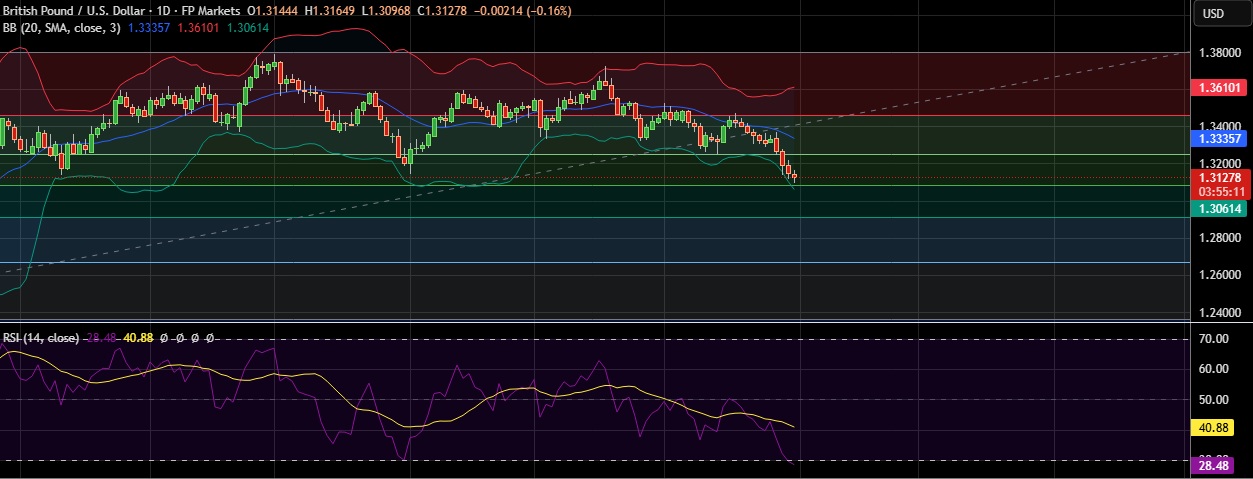Click the green 1.30614 price scale label
1253x479 pixels.
(1219, 208)
